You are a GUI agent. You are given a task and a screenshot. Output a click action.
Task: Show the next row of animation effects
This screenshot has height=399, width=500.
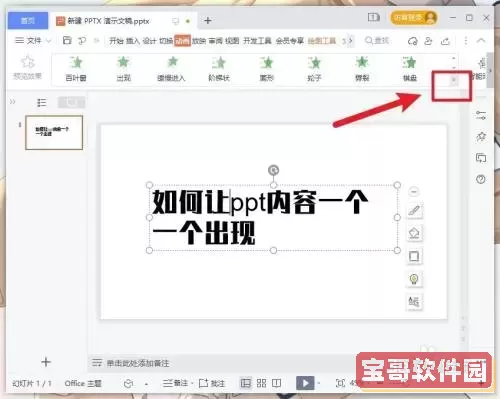point(453,67)
